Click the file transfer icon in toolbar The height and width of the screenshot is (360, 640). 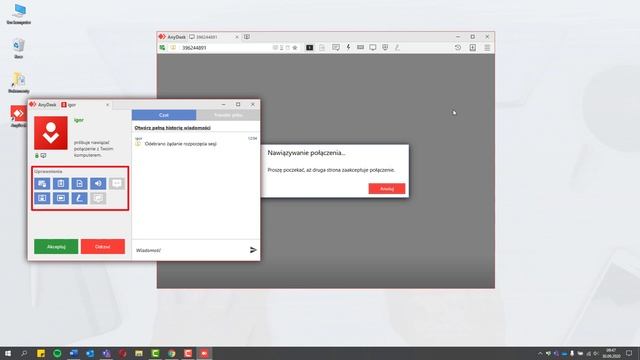click(x=322, y=48)
